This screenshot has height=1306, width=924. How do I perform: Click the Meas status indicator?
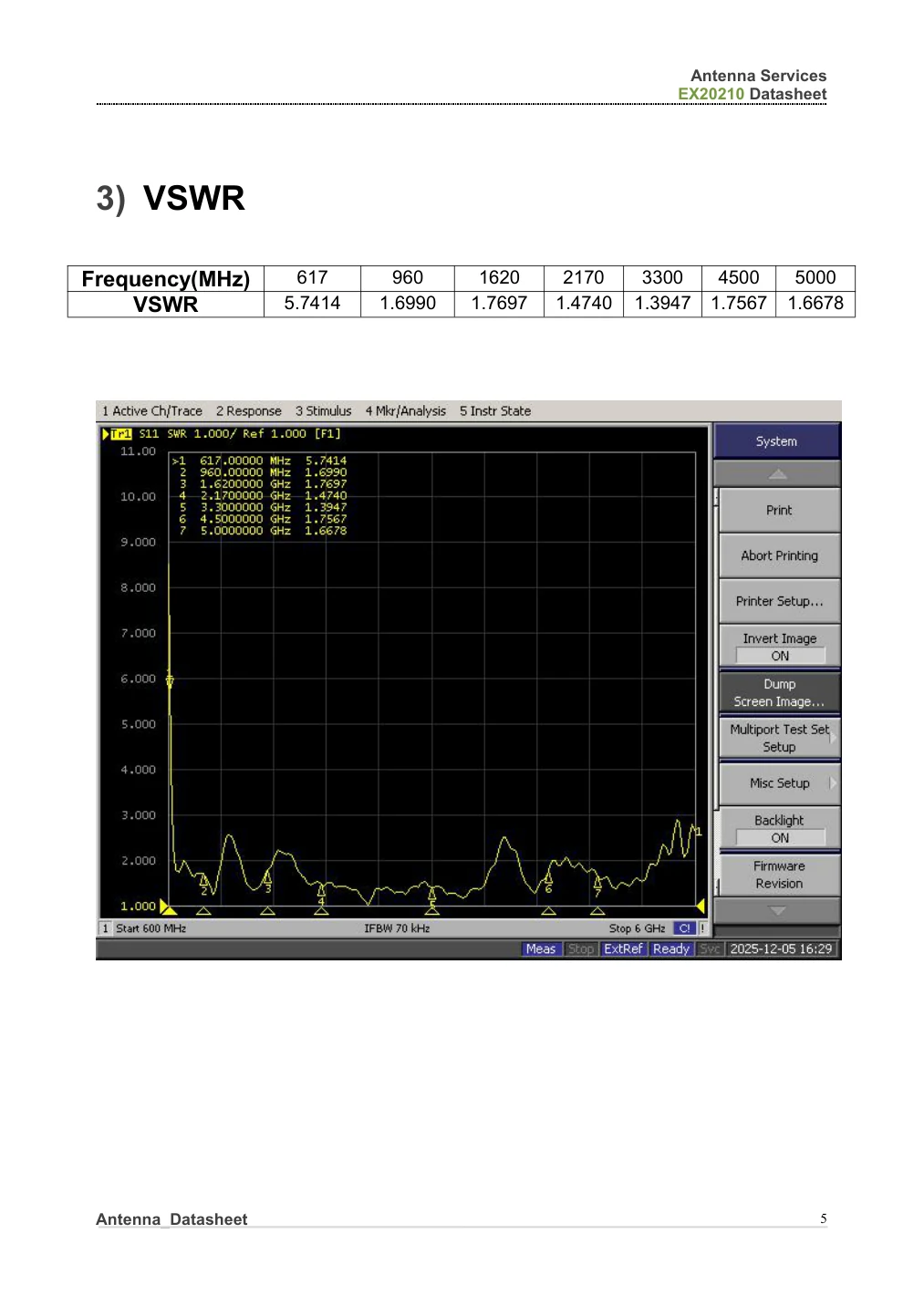point(541,949)
